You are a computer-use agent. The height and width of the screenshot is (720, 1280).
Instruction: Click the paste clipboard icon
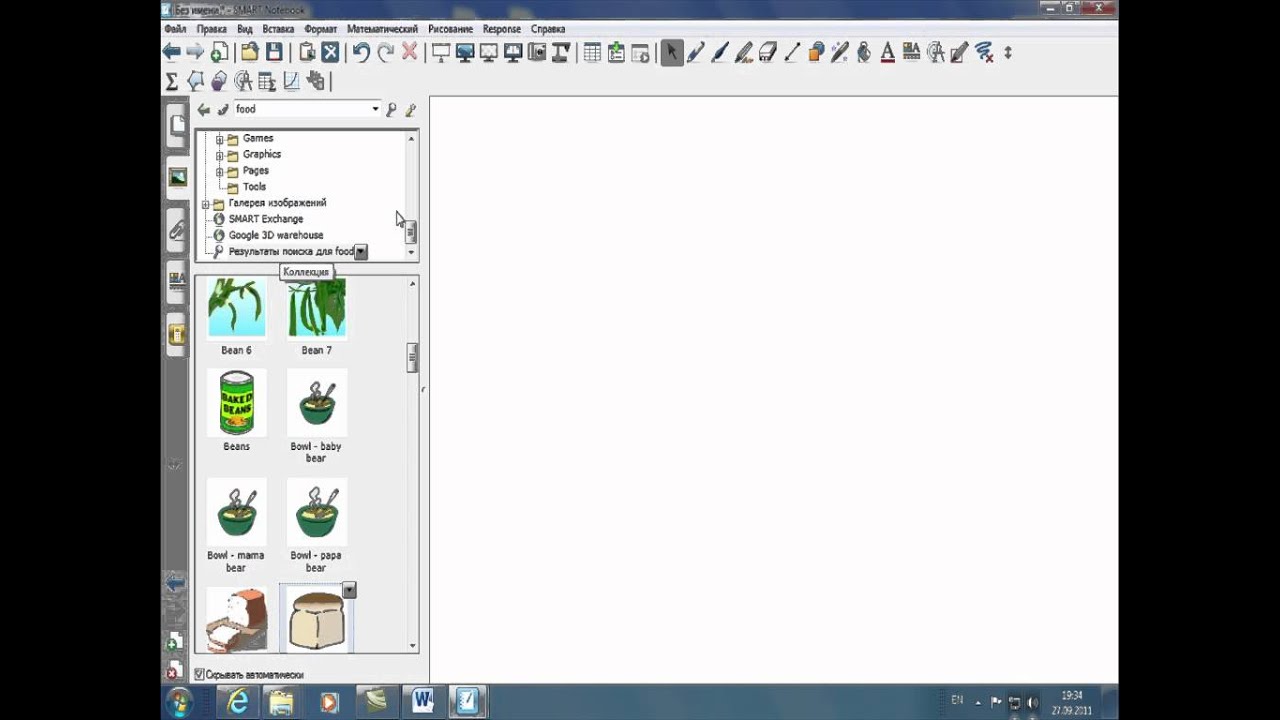coord(307,53)
